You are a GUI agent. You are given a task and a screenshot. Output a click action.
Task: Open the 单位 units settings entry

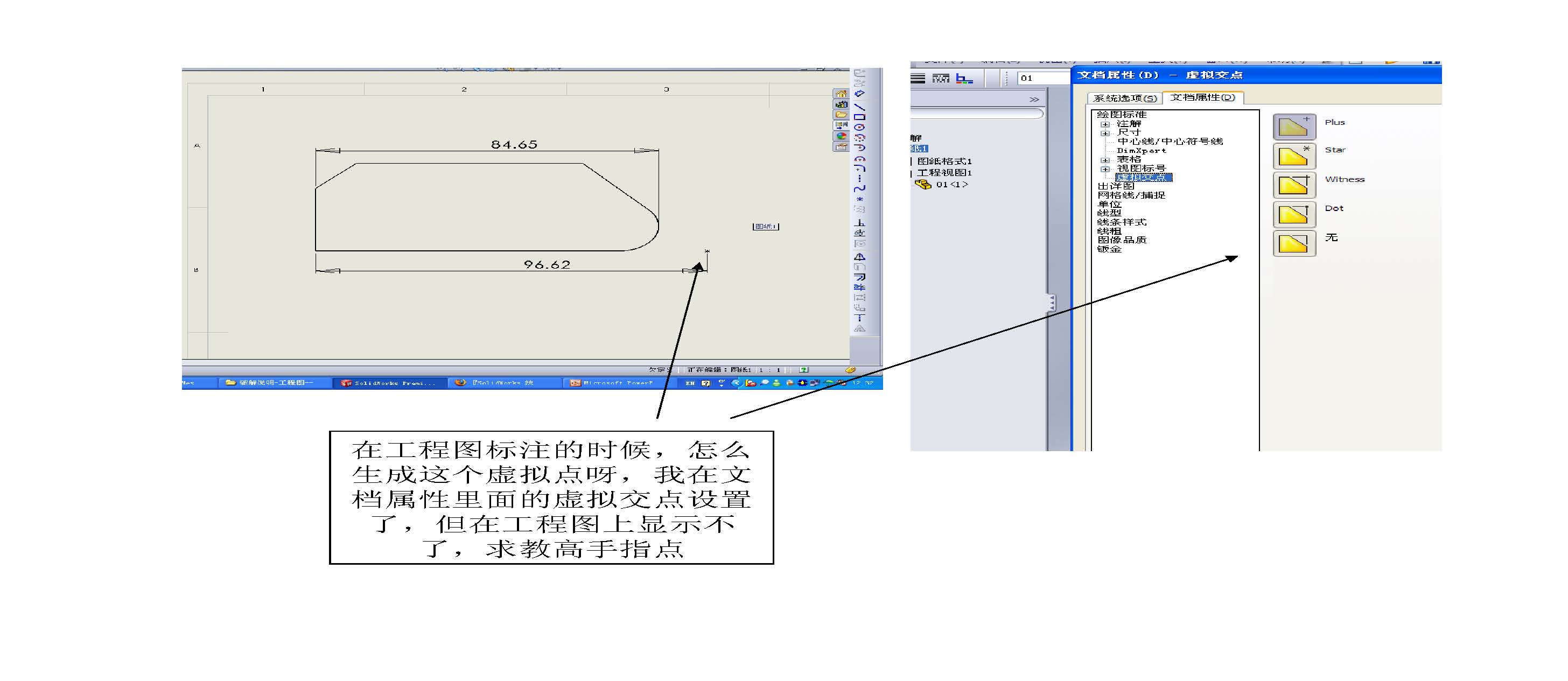coord(1109,205)
